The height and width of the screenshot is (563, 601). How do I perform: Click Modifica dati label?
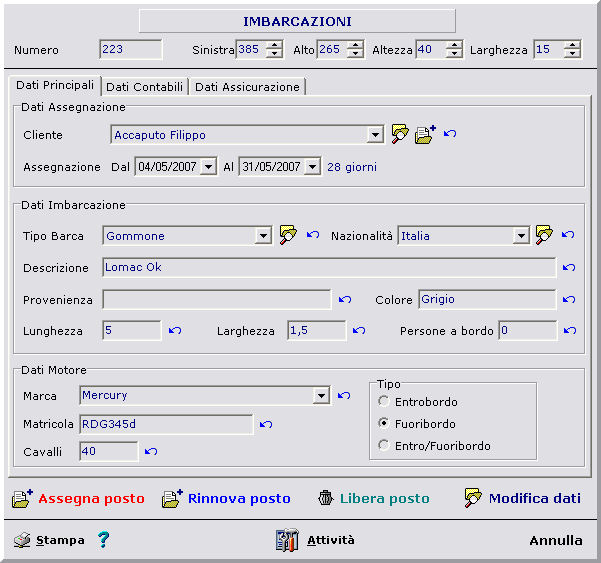coord(535,498)
